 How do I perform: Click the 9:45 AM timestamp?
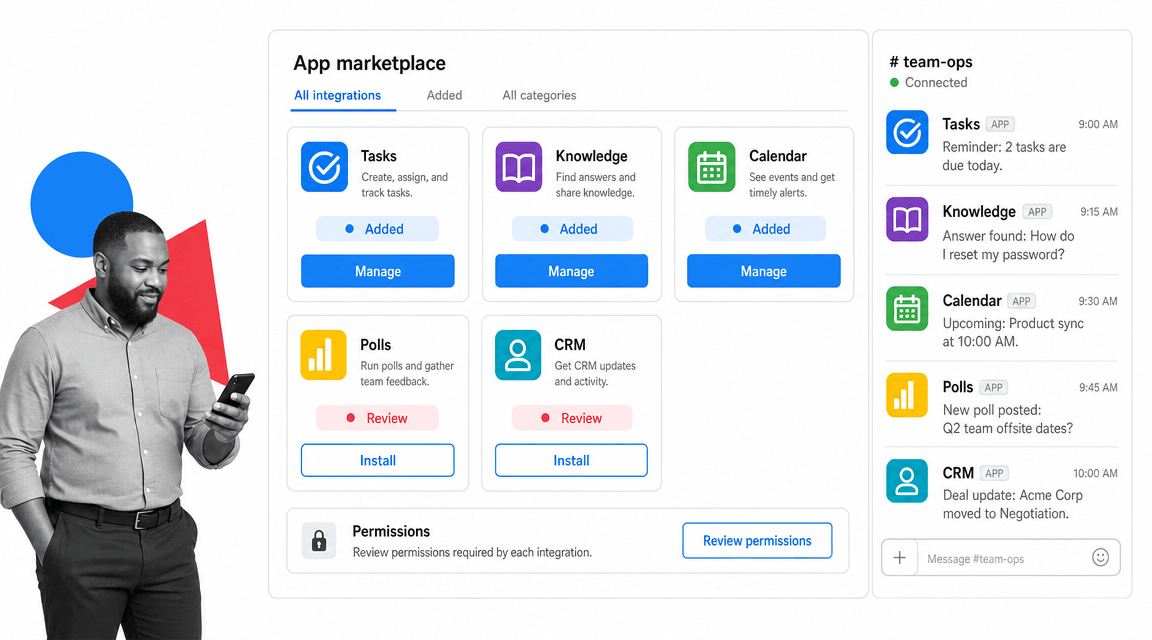tap(1098, 387)
